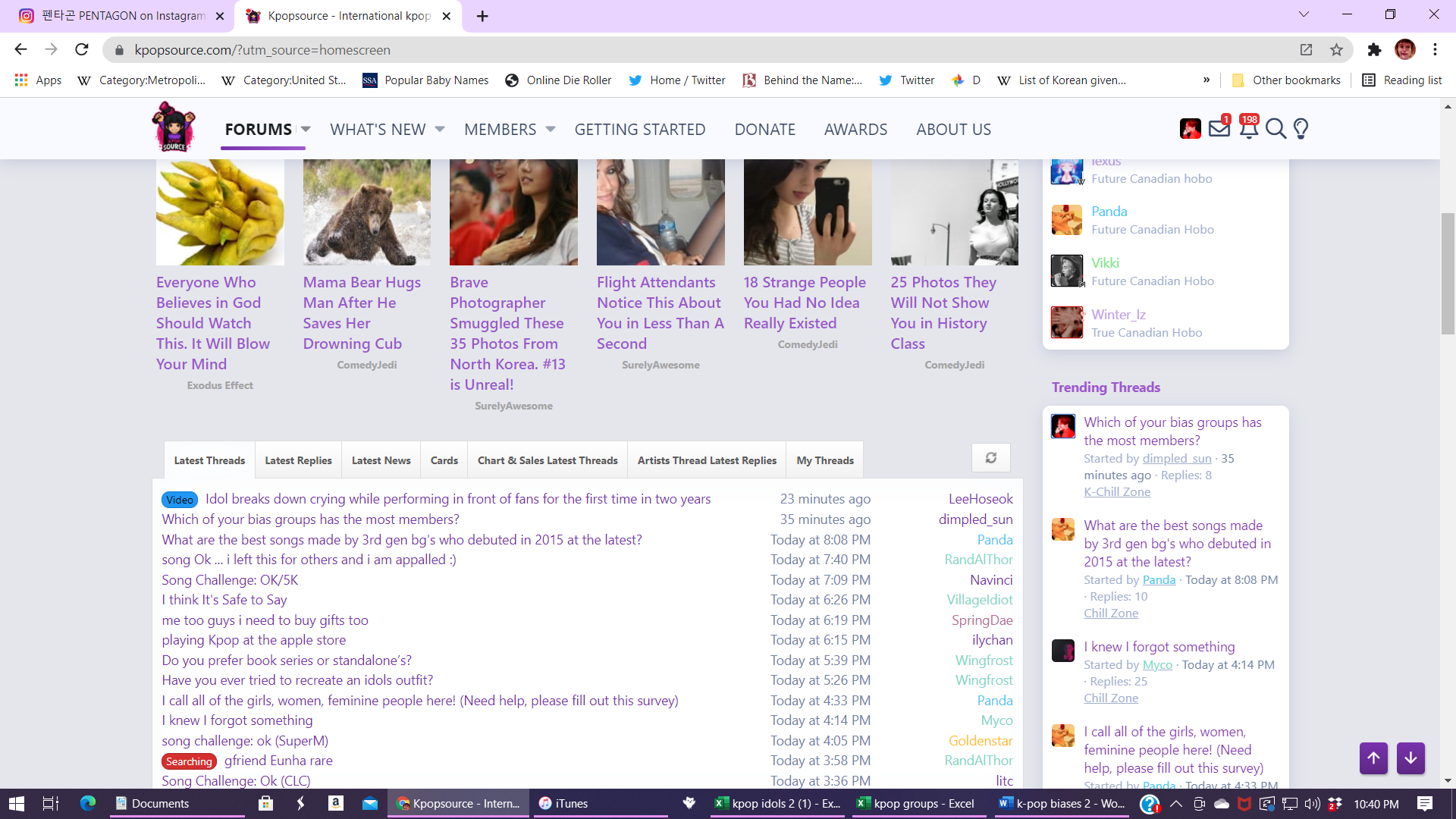Image resolution: width=1456 pixels, height=819 pixels.
Task: Open the tab search dropdown arrow
Action: click(1304, 14)
